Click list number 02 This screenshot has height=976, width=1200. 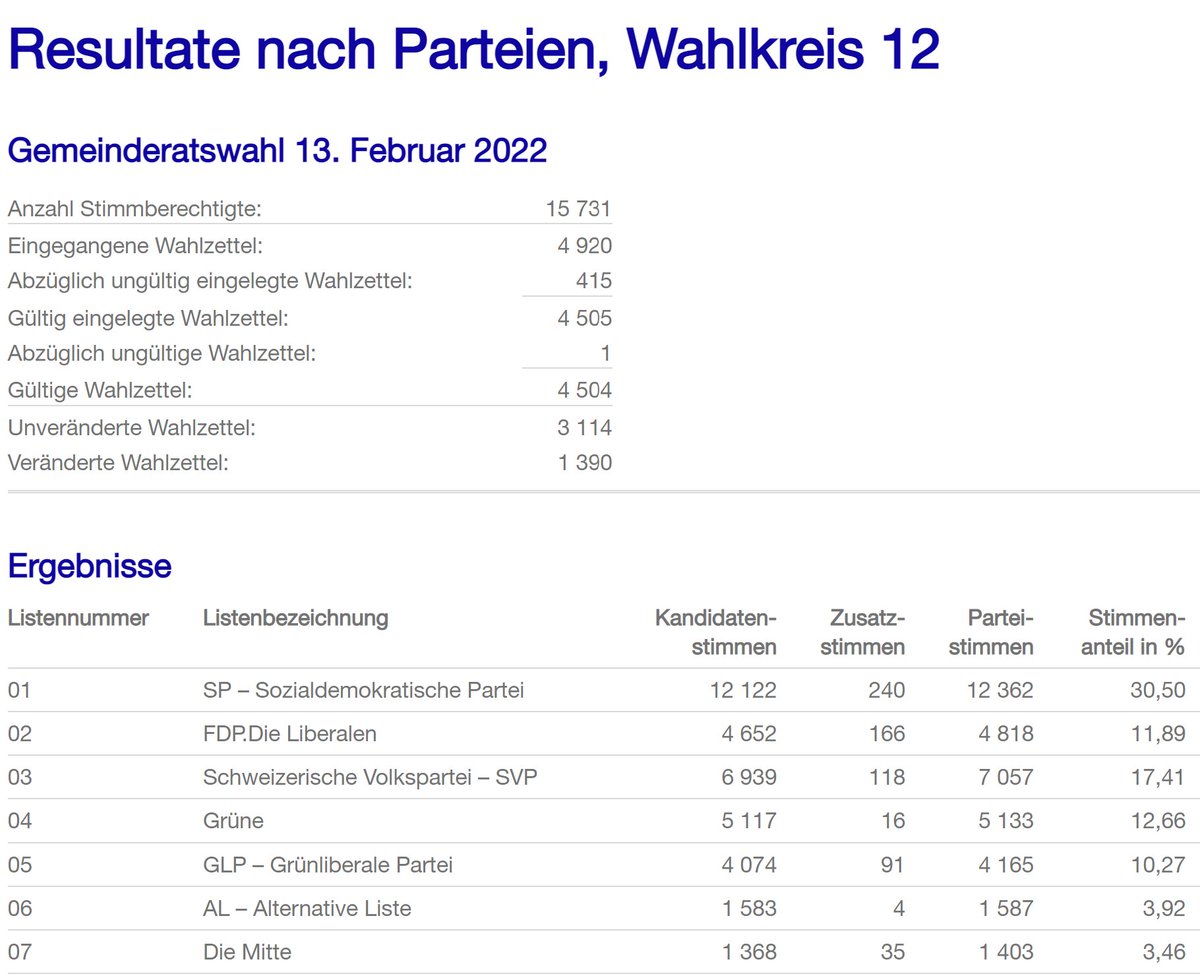pyautogui.click(x=20, y=733)
